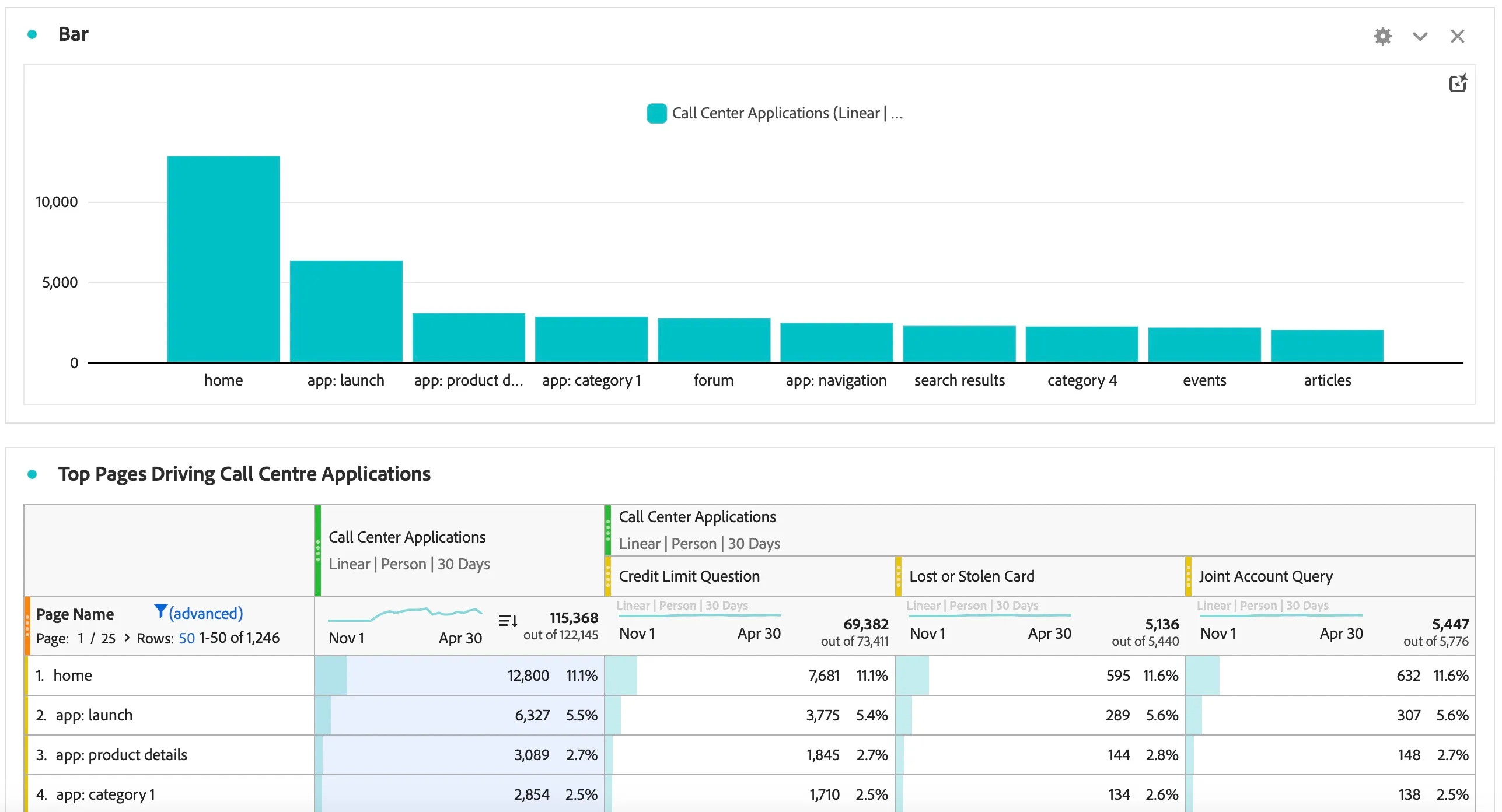Click the 69,382 column total
The width and height of the screenshot is (1502, 812).
866,624
